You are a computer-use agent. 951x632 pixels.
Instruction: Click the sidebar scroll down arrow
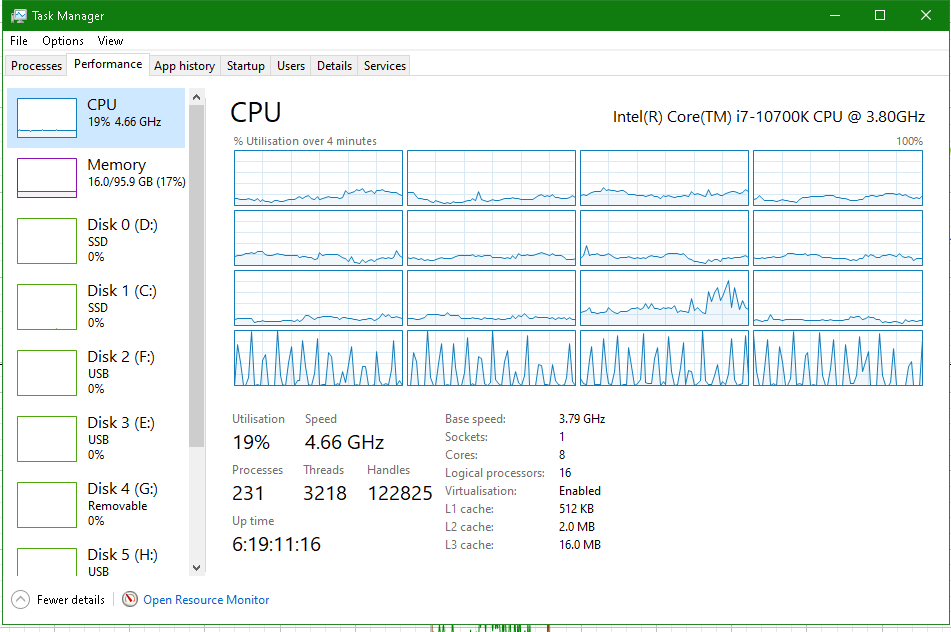click(196, 567)
